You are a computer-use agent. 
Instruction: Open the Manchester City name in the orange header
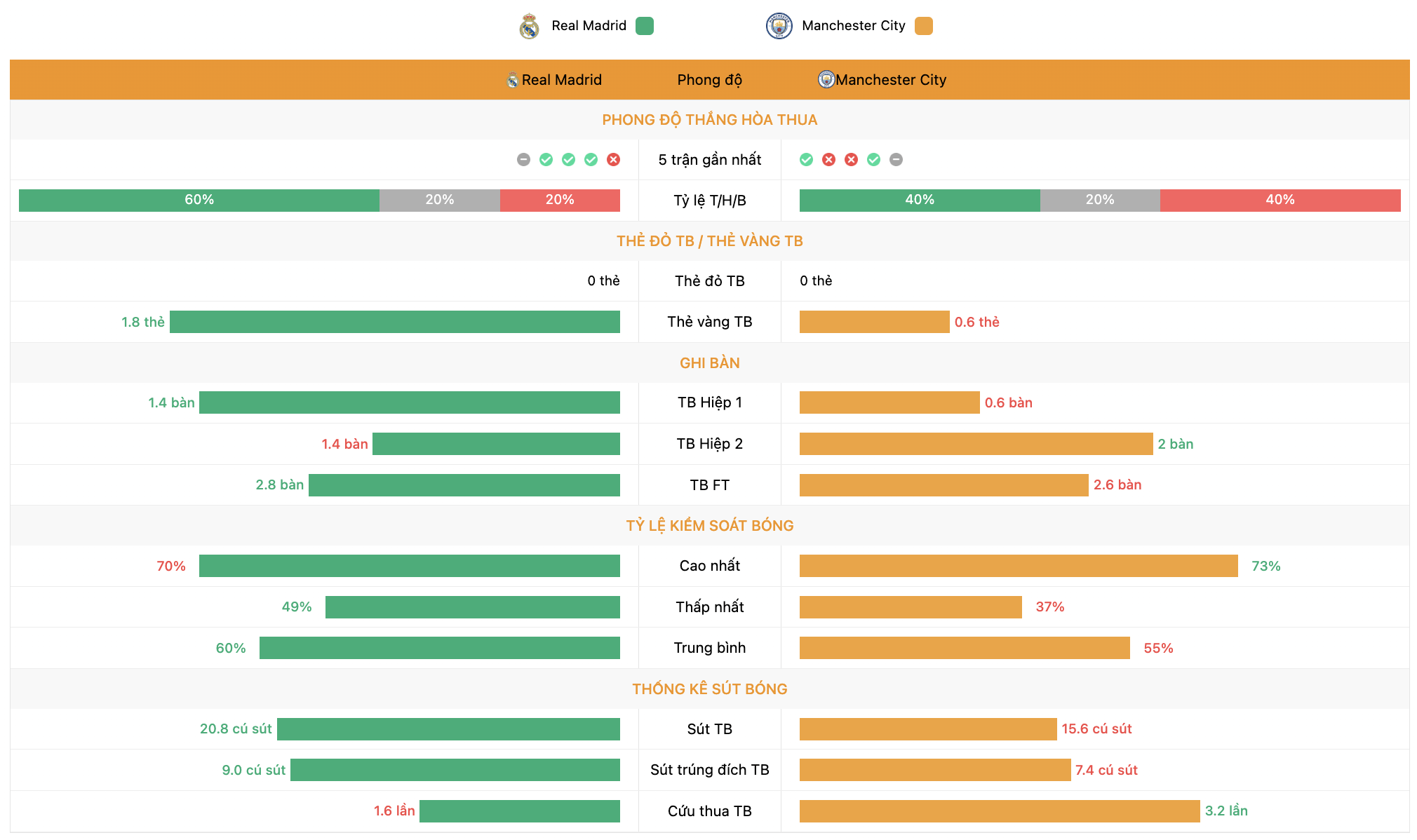coord(891,80)
